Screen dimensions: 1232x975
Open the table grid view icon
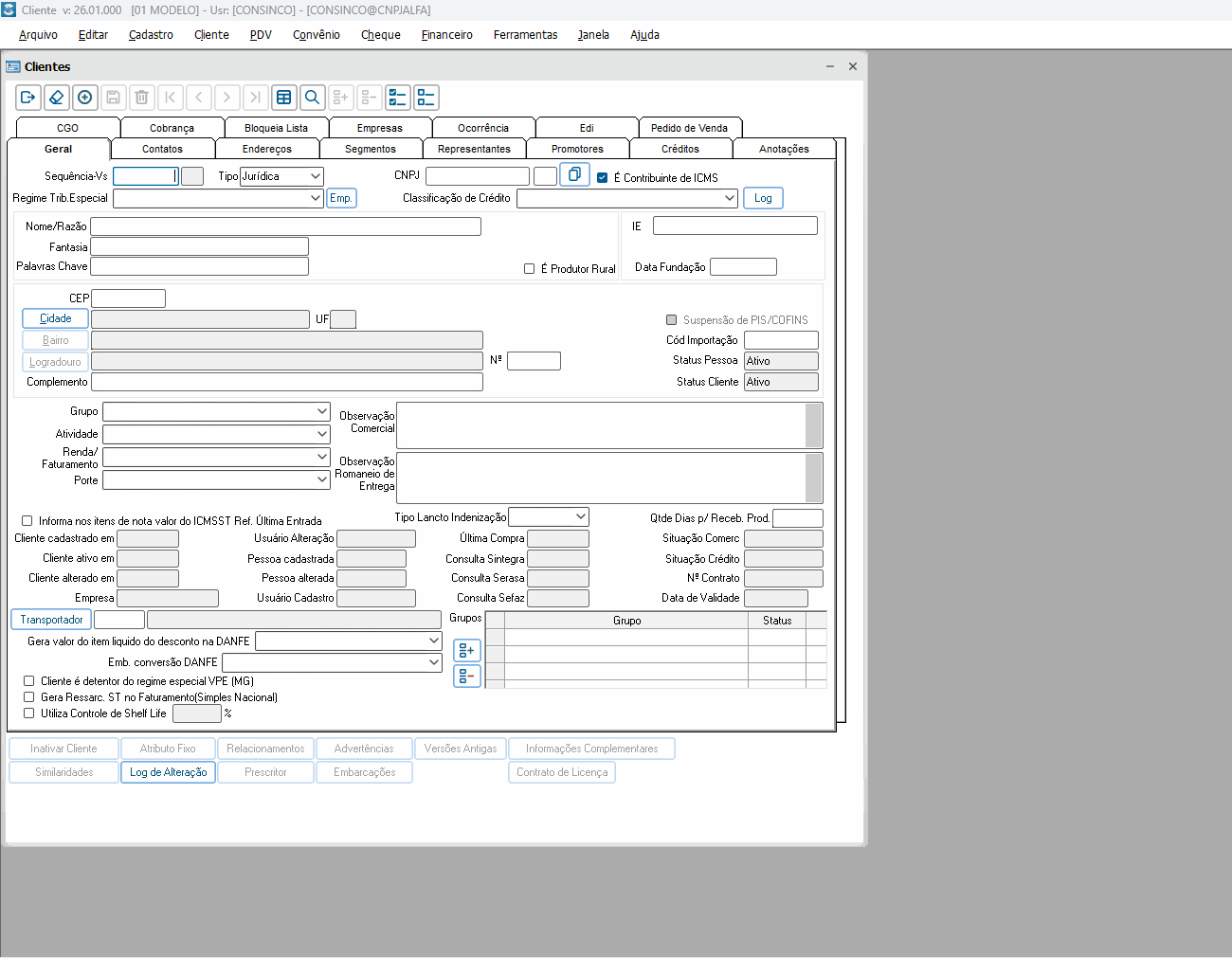tap(283, 98)
